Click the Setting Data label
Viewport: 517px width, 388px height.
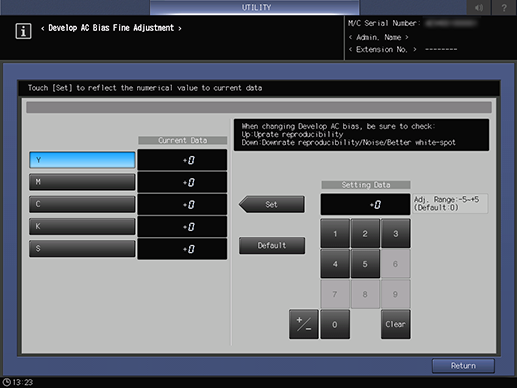[x=366, y=185]
